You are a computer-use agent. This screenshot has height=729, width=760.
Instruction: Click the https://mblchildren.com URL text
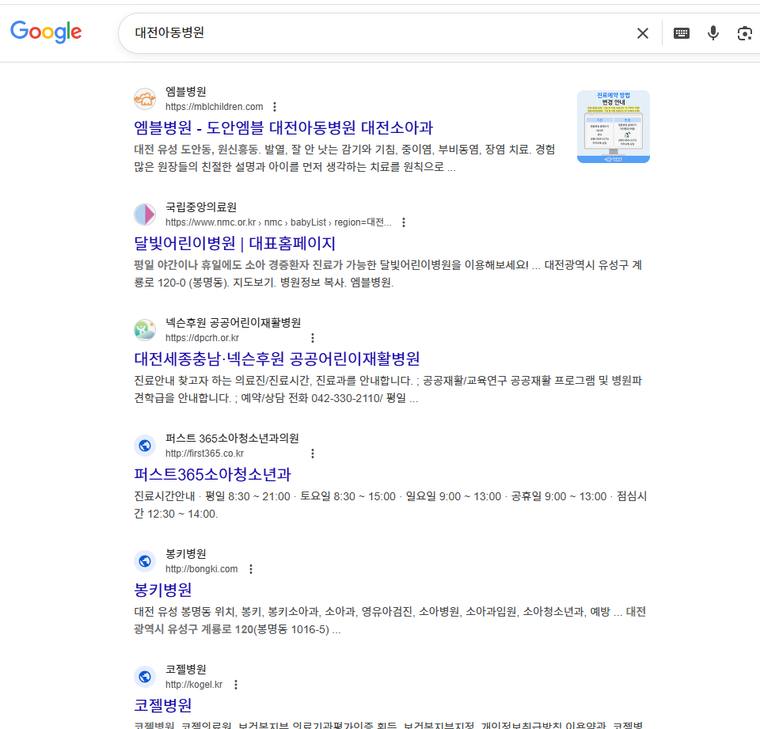pyautogui.click(x=214, y=107)
